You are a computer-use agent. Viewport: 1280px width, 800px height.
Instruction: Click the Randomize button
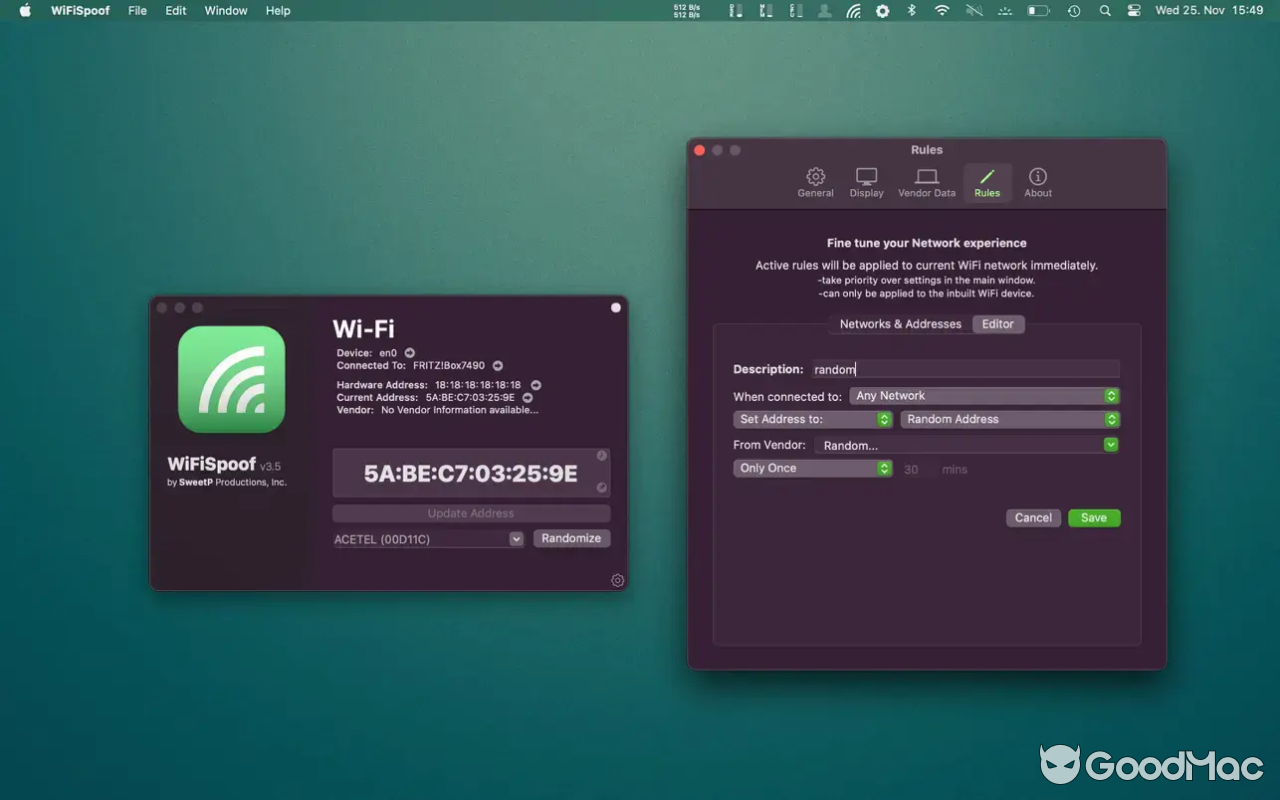click(571, 537)
